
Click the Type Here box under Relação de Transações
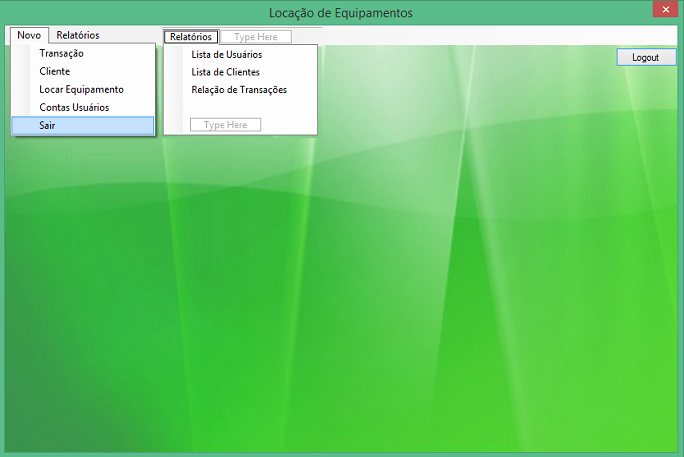click(226, 125)
